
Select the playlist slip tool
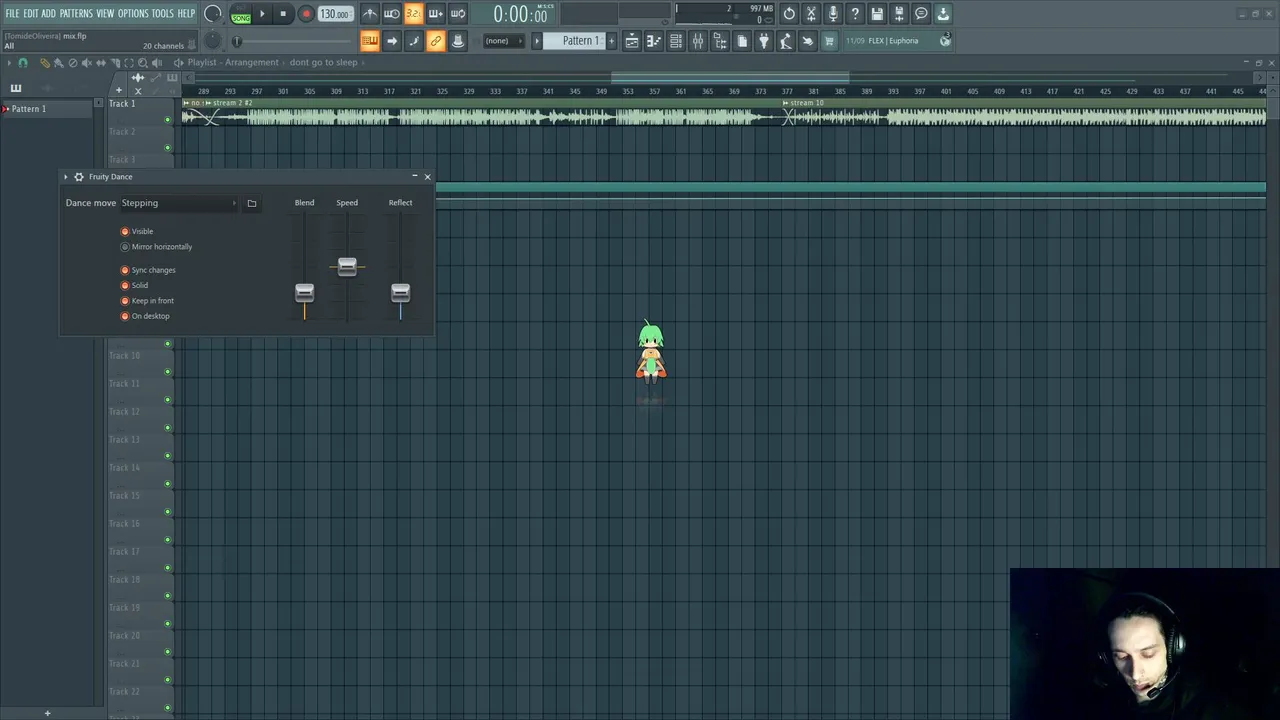tap(100, 63)
